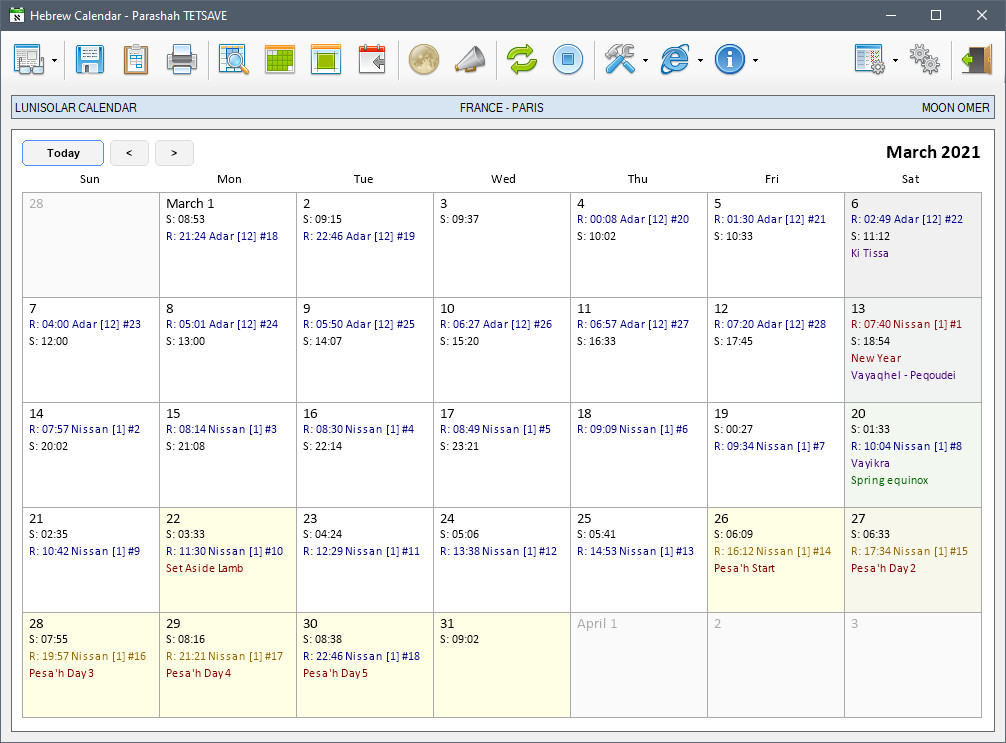Viewport: 1006px width, 743px height.
Task: Select the greyed April 1 cell
Action: coord(638,665)
